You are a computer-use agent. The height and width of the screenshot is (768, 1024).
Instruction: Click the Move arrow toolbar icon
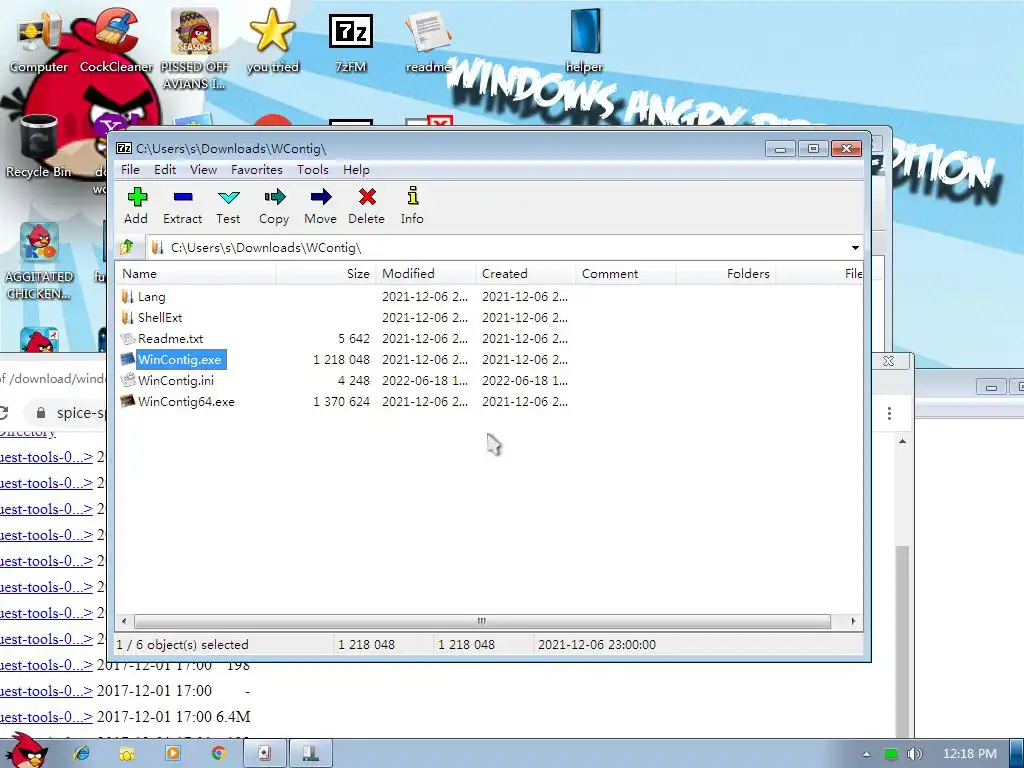(x=321, y=197)
